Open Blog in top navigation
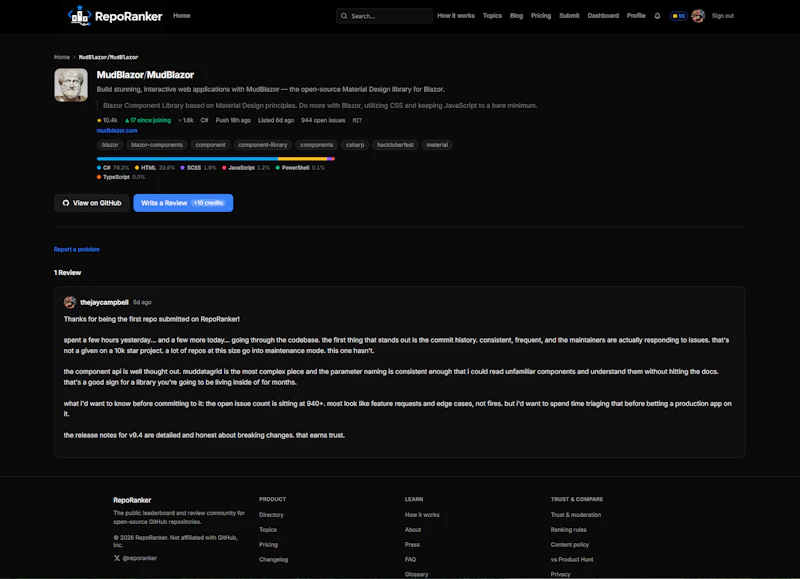 click(516, 16)
